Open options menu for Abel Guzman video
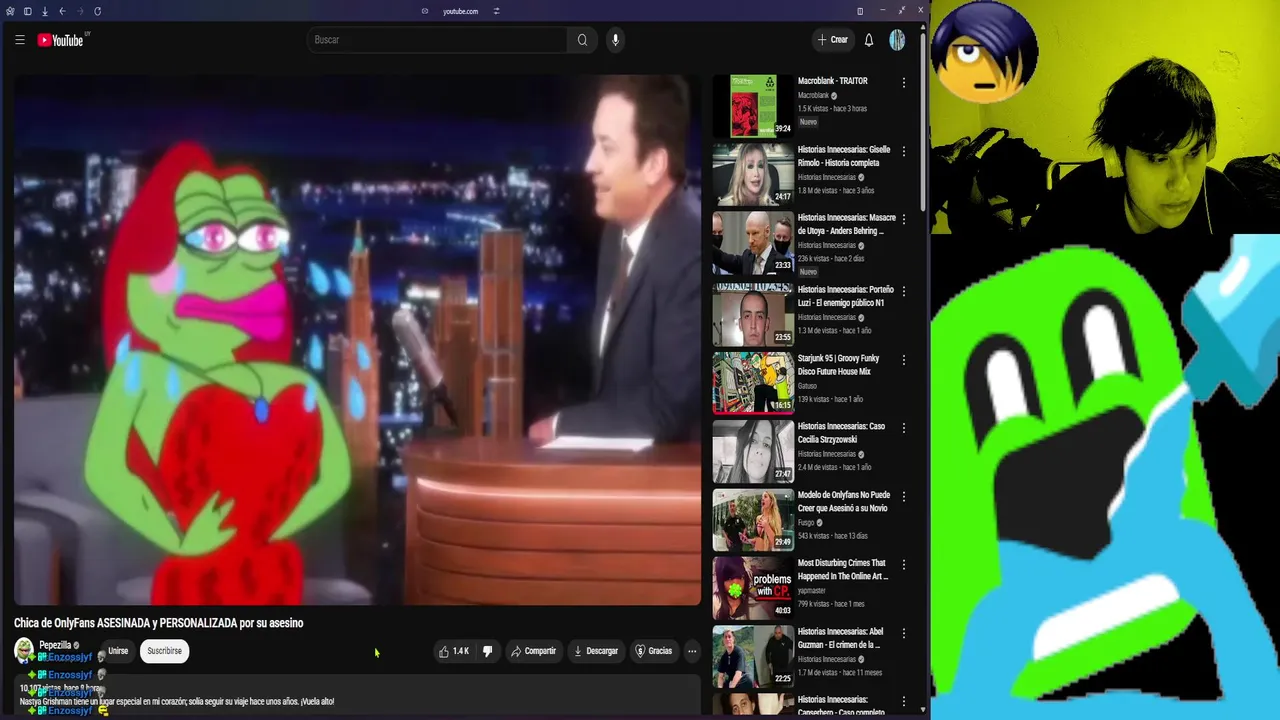 pyautogui.click(x=904, y=633)
